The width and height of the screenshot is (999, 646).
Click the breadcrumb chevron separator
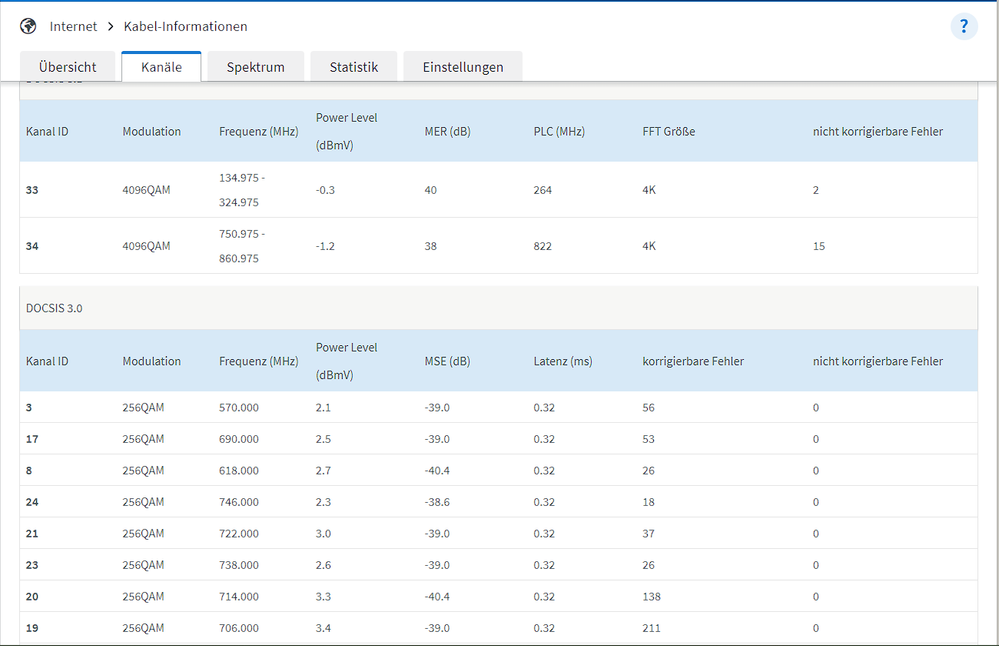(111, 26)
